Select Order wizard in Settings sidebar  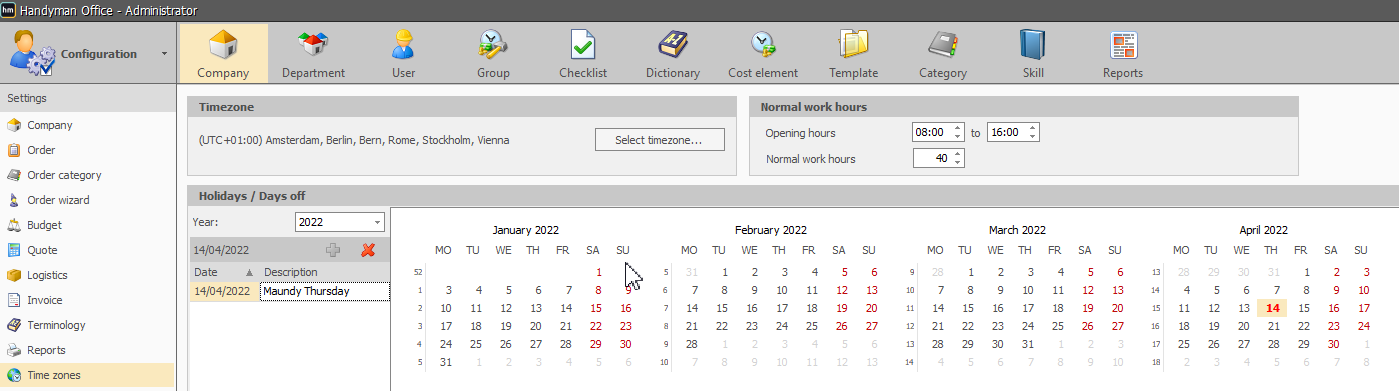coord(87,200)
